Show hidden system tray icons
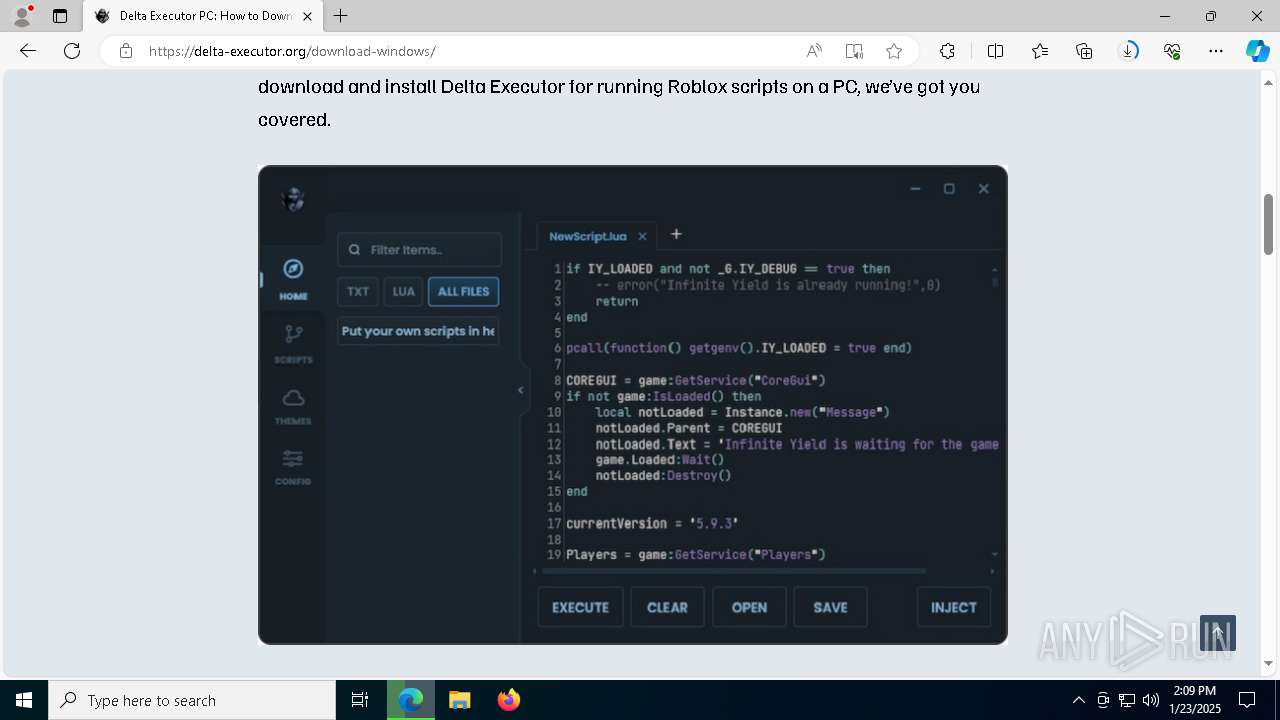1280x720 pixels. click(x=1078, y=700)
